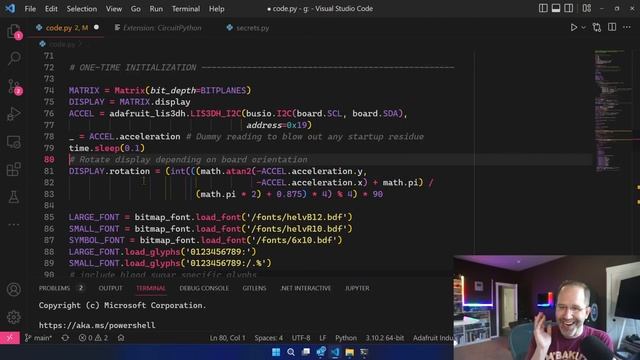
Task: Show the DEBUG CONSOLE panel tab
Action: pyautogui.click(x=204, y=288)
